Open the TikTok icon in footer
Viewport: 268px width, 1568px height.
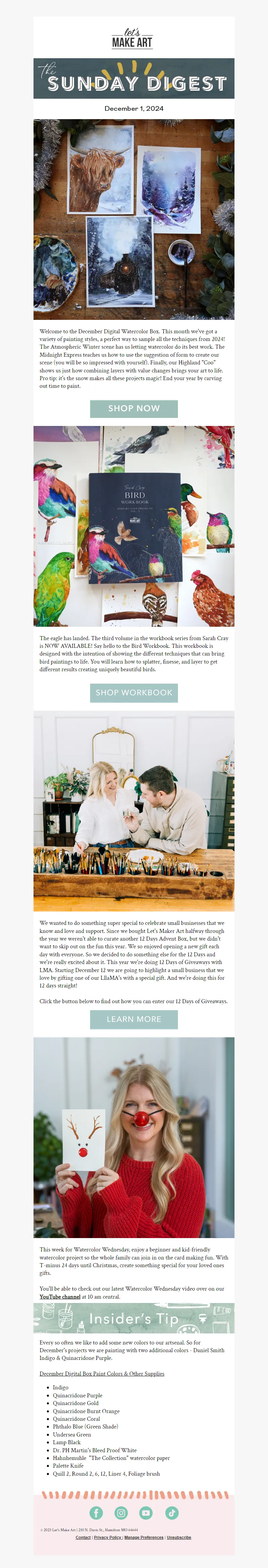[x=172, y=1512]
